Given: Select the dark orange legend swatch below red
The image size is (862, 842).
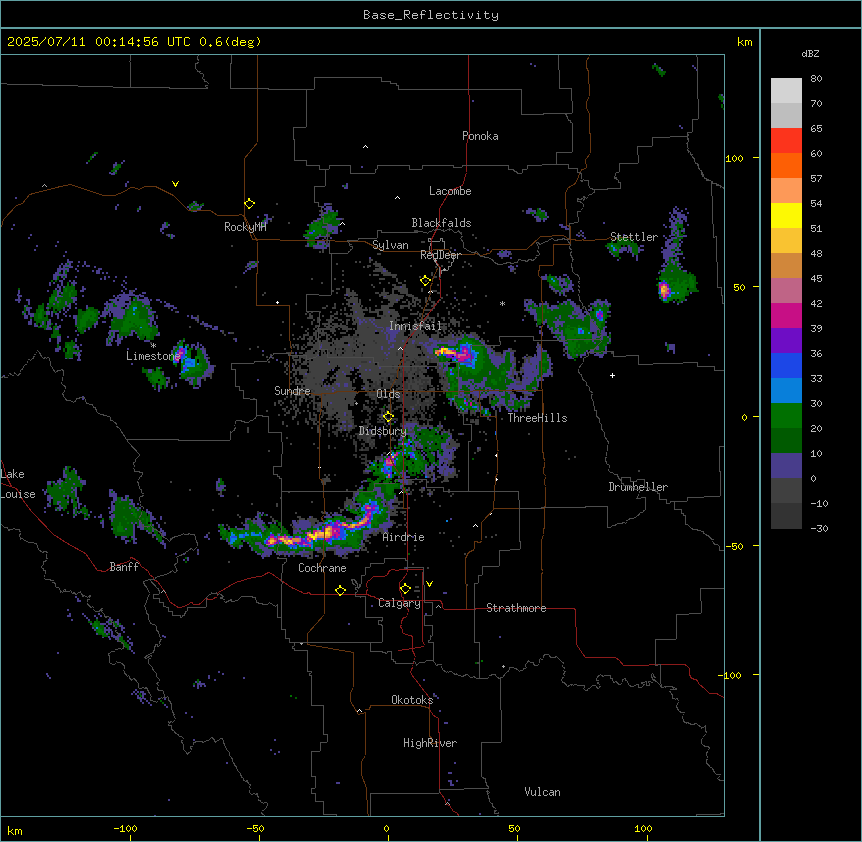Looking at the screenshot, I should click(786, 165).
